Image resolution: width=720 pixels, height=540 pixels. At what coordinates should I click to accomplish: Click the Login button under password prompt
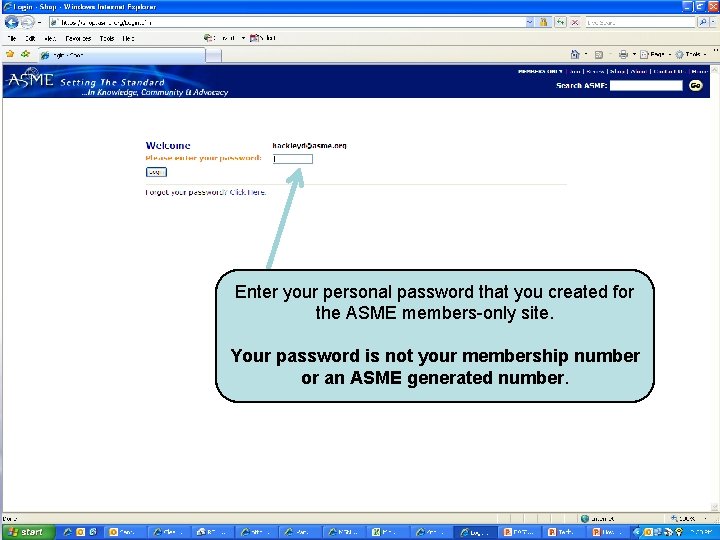[x=156, y=172]
